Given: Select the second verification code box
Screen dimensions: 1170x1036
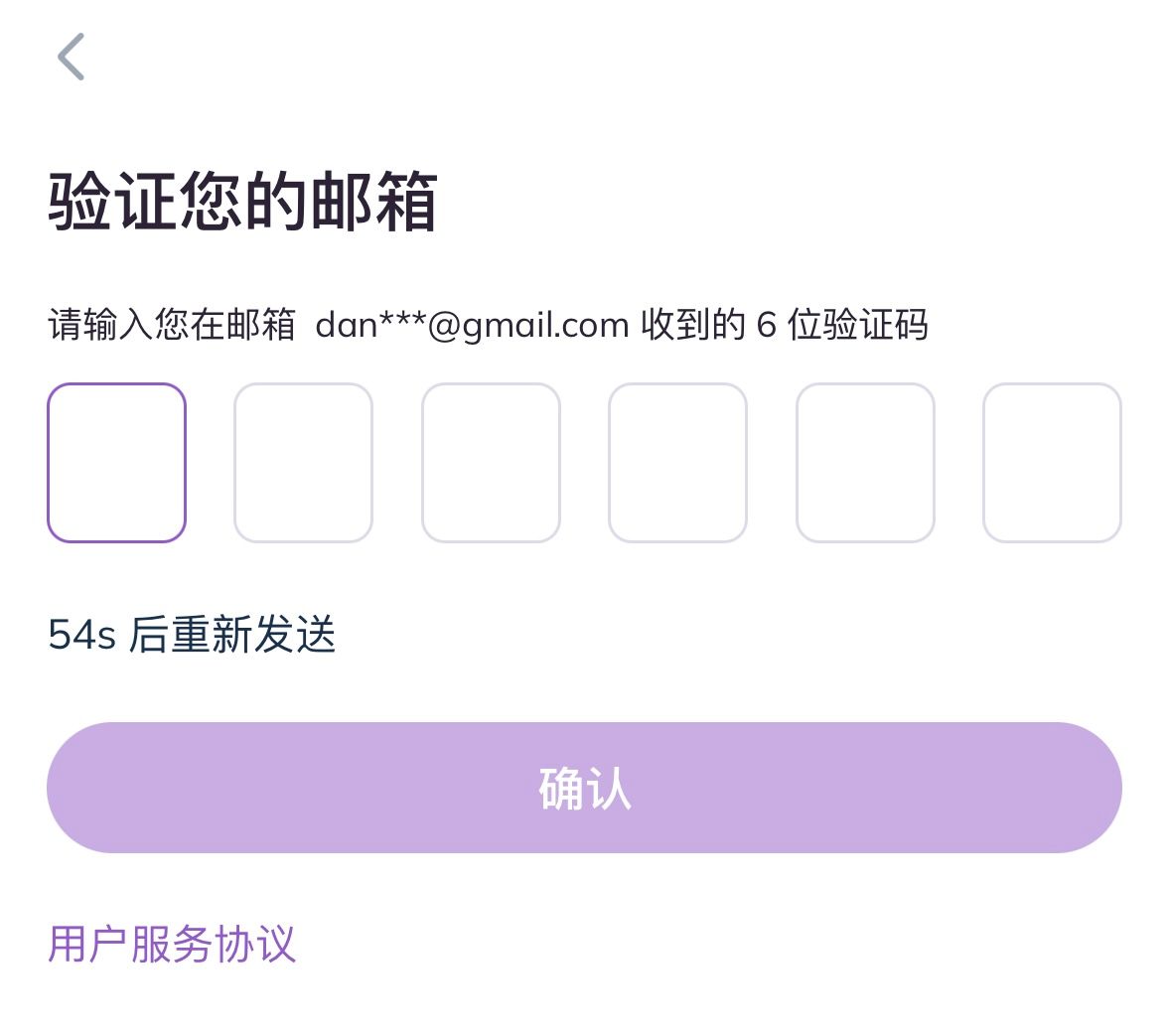Looking at the screenshot, I should click(x=303, y=463).
